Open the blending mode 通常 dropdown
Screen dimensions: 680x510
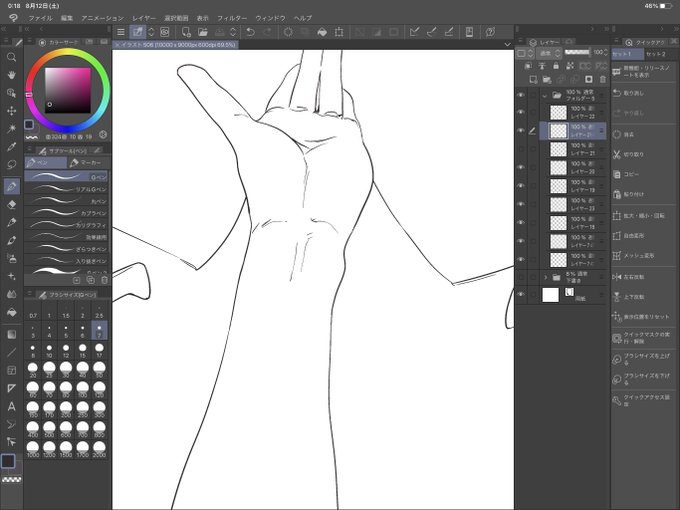click(x=549, y=53)
